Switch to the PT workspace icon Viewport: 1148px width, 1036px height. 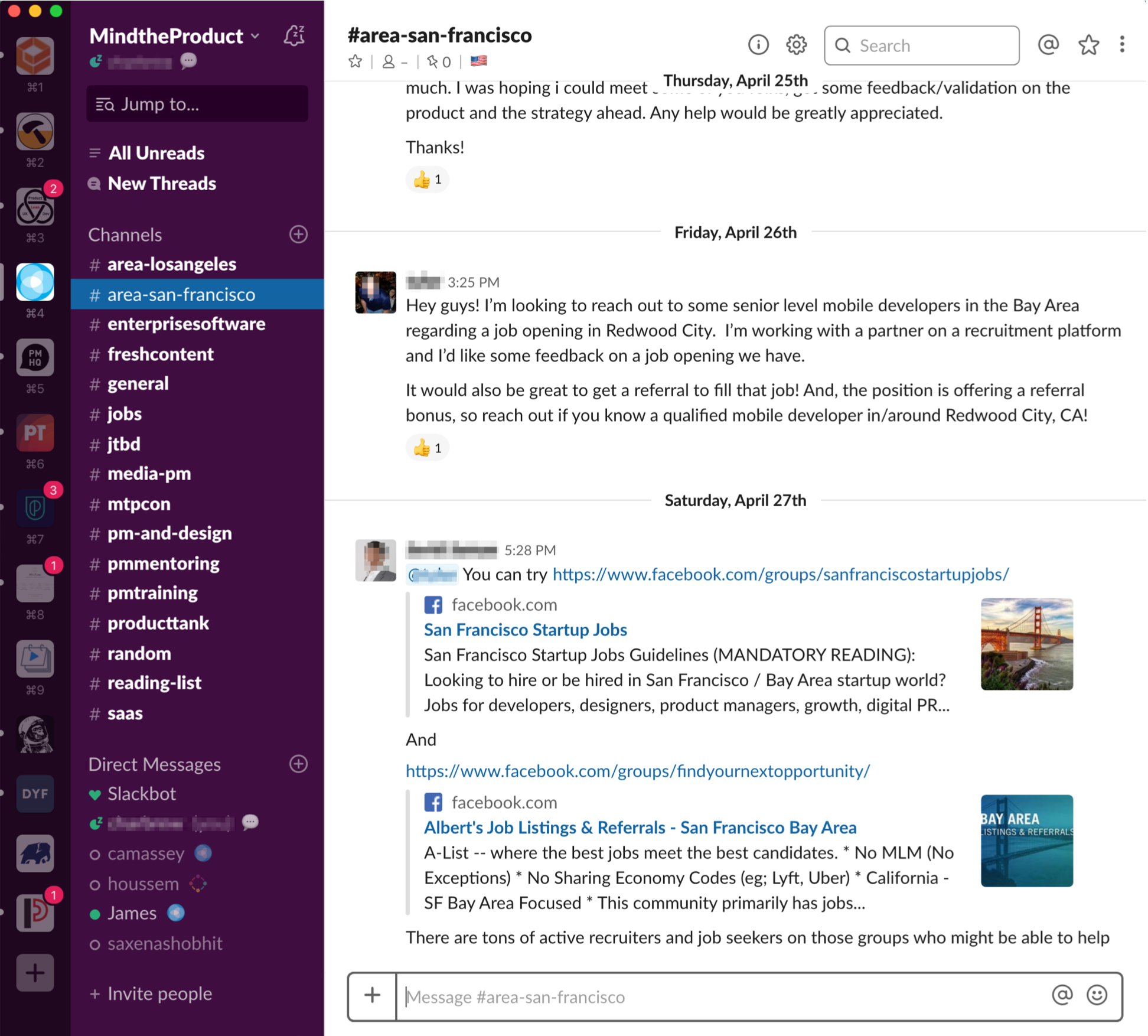pyautogui.click(x=35, y=433)
